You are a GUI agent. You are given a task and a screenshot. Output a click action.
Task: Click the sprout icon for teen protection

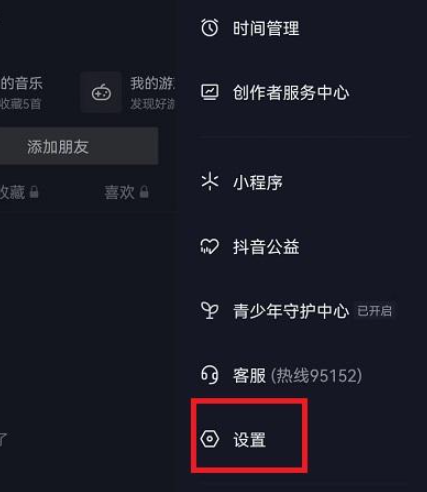pos(210,310)
